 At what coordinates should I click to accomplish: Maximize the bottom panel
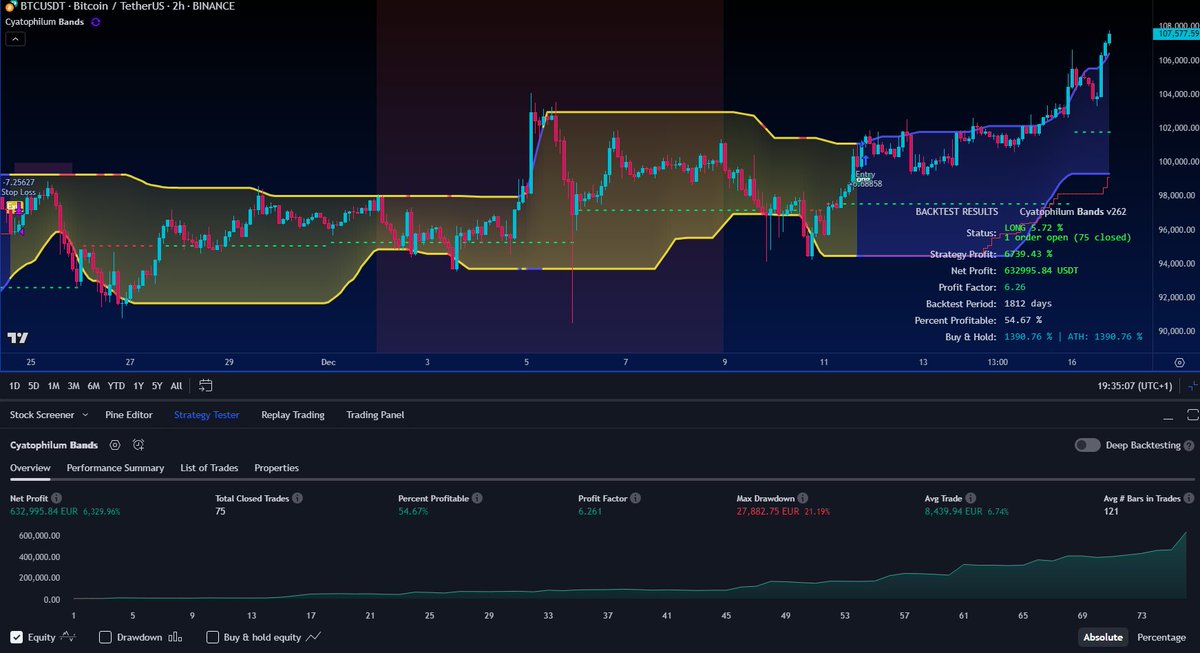tap(1191, 415)
